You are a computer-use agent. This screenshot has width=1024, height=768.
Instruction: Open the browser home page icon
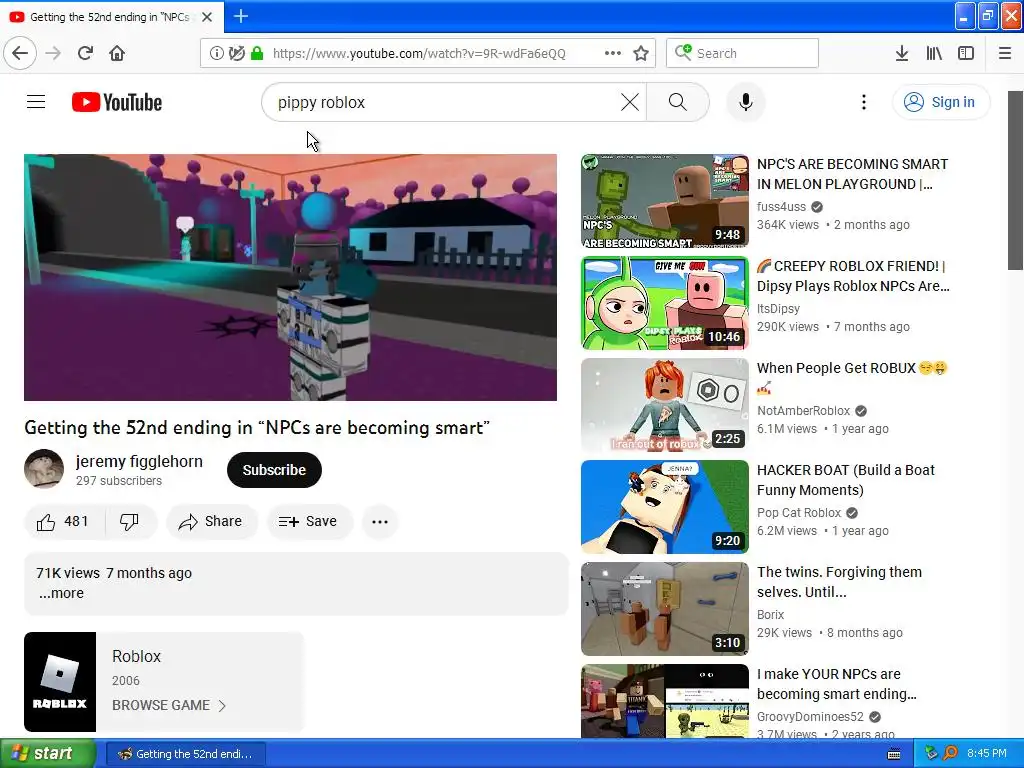point(117,53)
